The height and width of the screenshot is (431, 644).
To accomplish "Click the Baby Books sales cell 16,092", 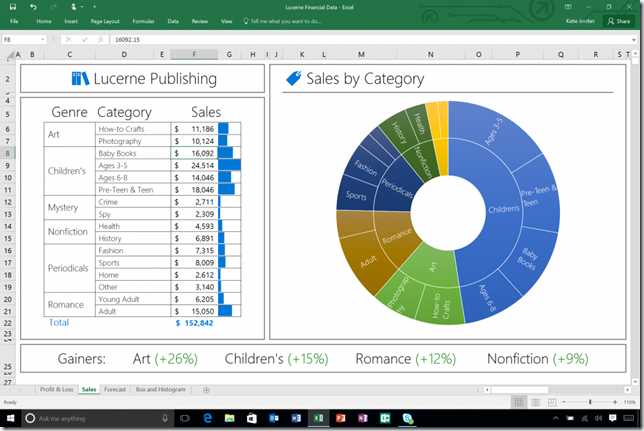I will pyautogui.click(x=194, y=153).
